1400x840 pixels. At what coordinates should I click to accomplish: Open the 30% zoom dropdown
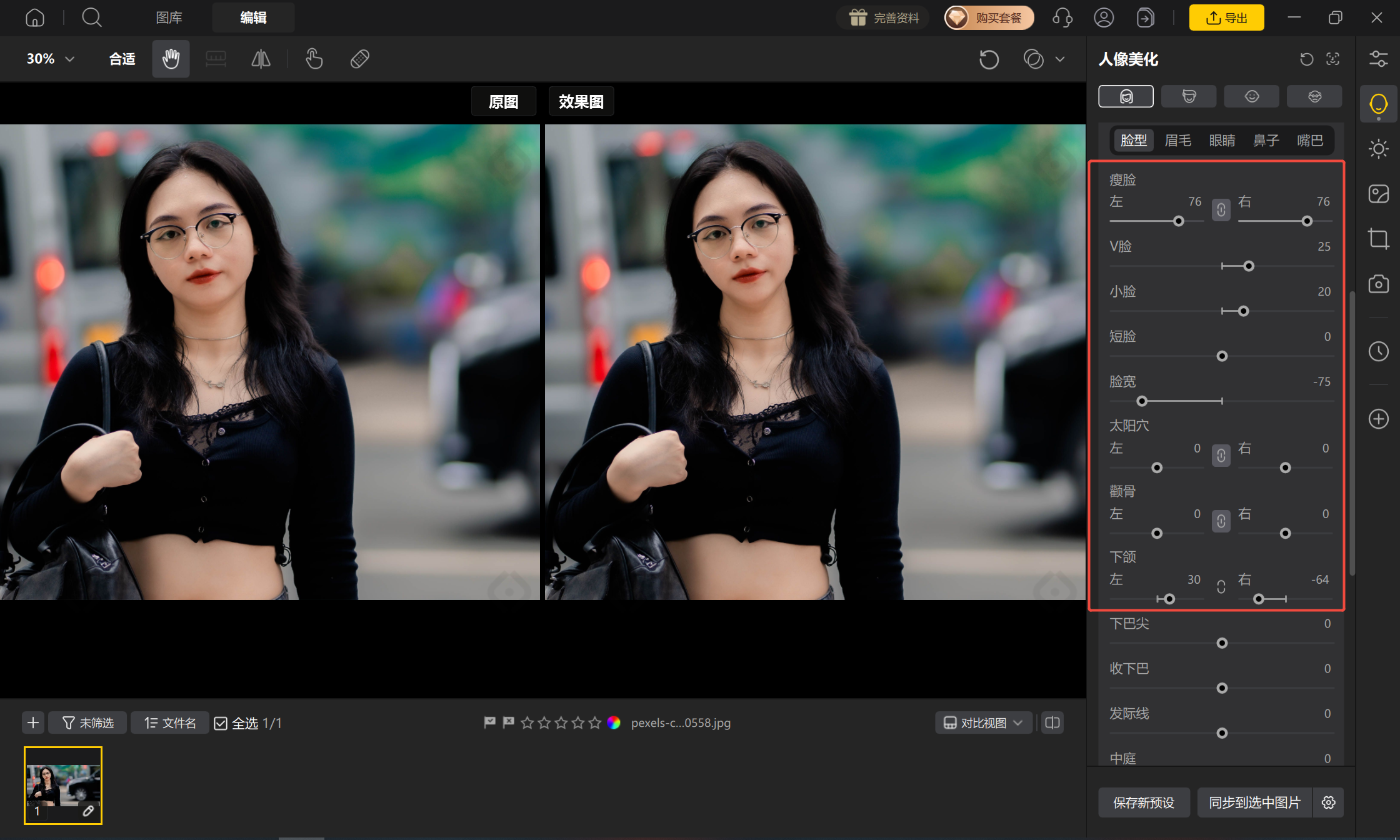pyautogui.click(x=51, y=59)
